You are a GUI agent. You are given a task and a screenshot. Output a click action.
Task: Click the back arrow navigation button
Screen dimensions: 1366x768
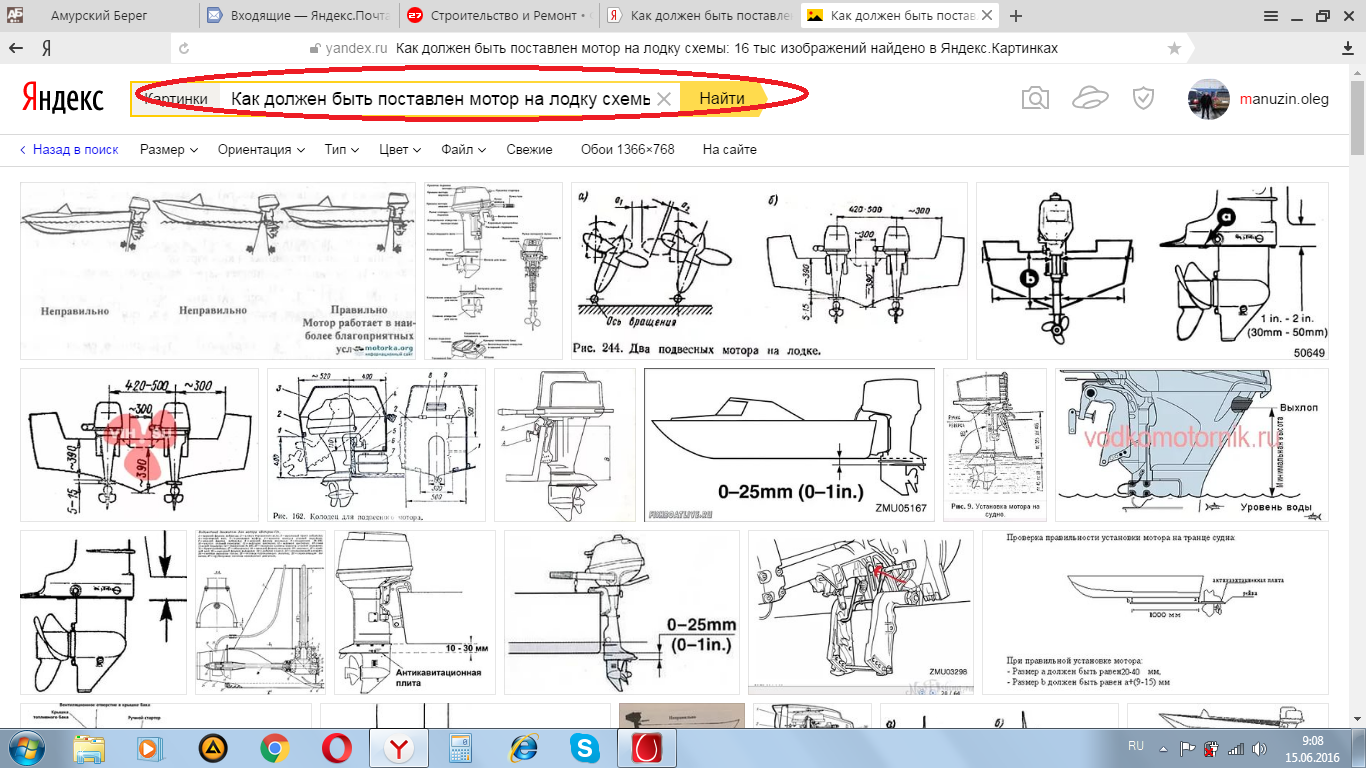click(x=16, y=48)
